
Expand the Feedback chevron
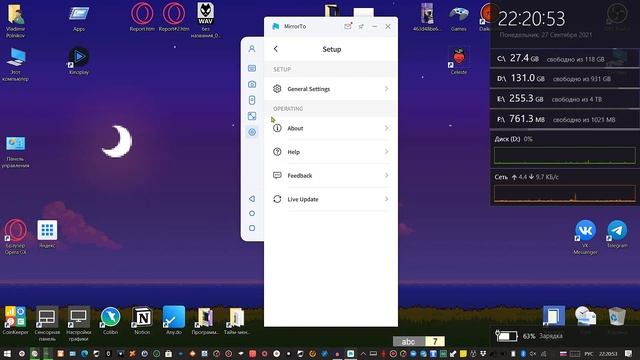tap(386, 176)
